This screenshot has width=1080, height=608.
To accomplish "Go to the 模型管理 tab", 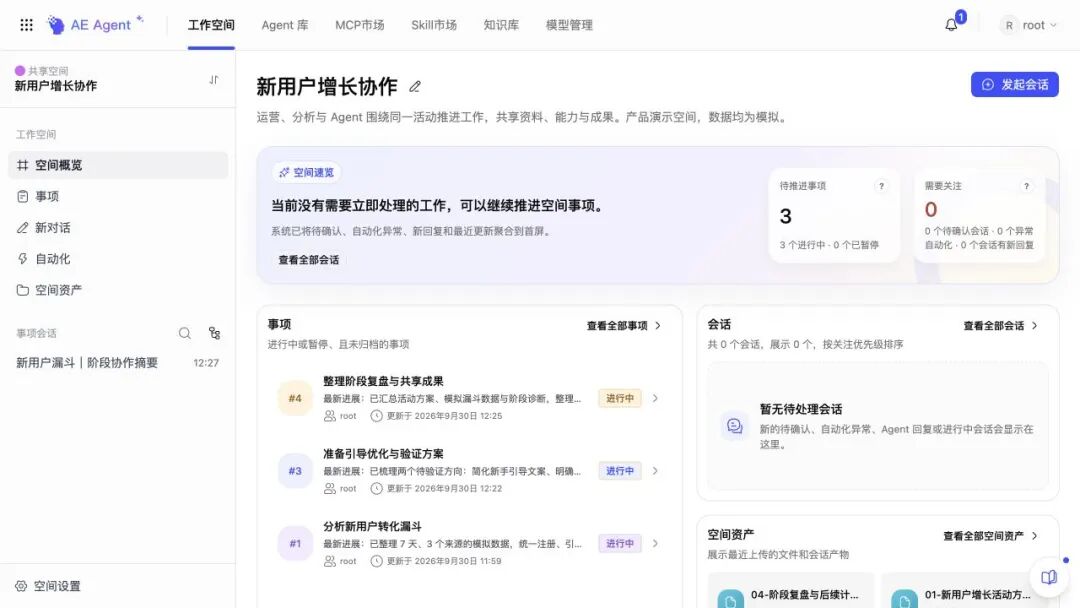I will click(569, 25).
